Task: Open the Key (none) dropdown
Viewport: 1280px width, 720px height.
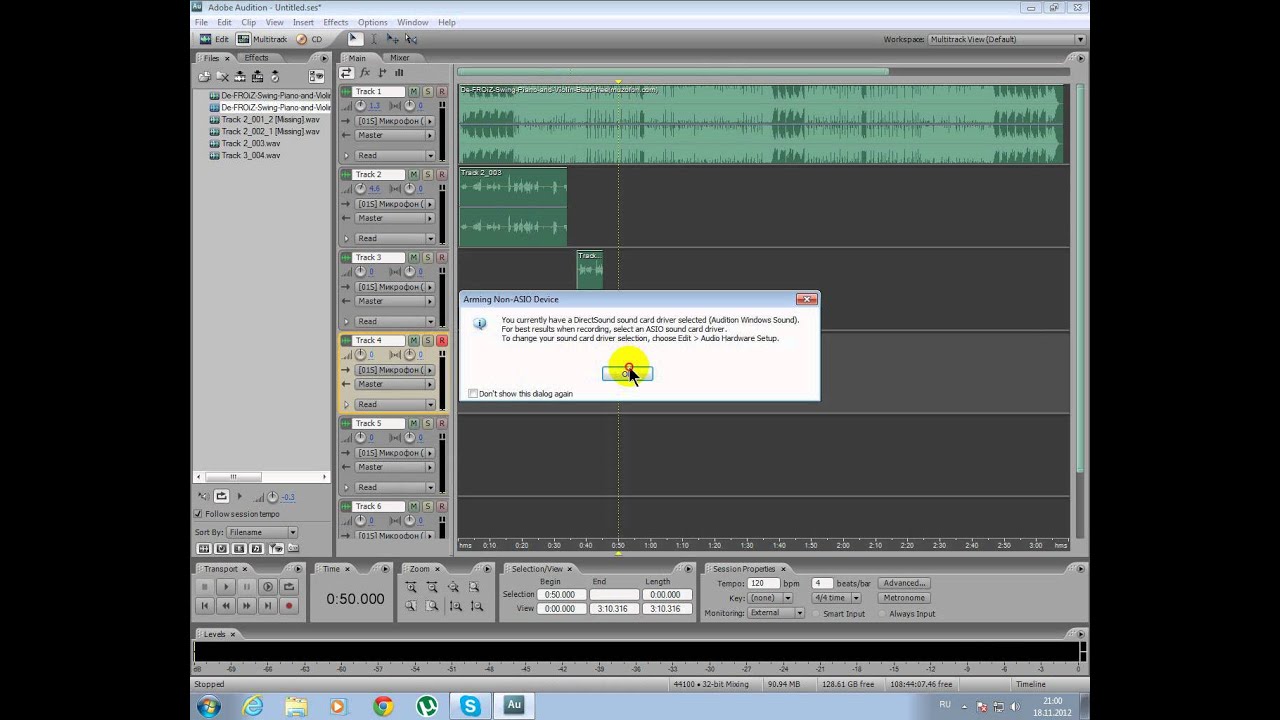Action: (771, 598)
